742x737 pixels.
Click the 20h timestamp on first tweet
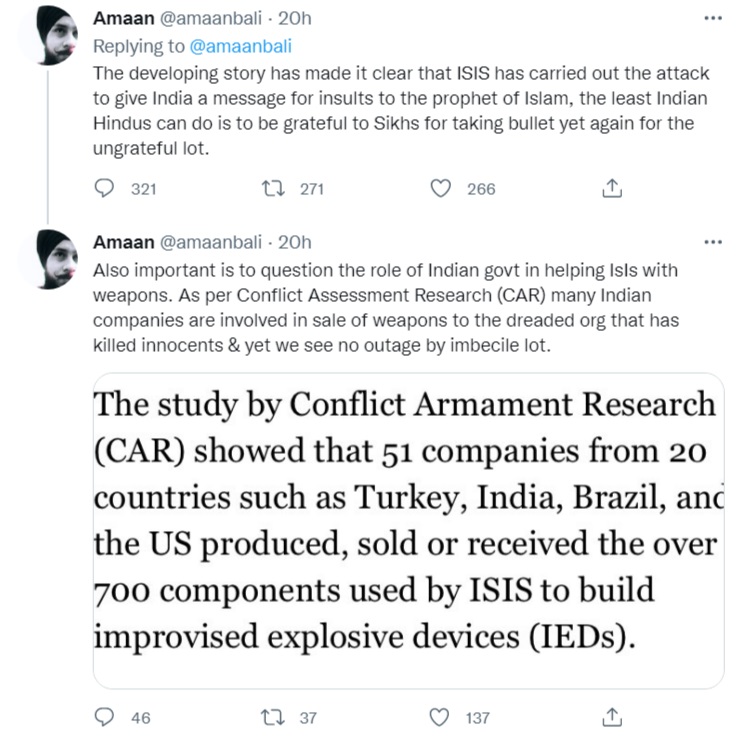[x=295, y=19]
